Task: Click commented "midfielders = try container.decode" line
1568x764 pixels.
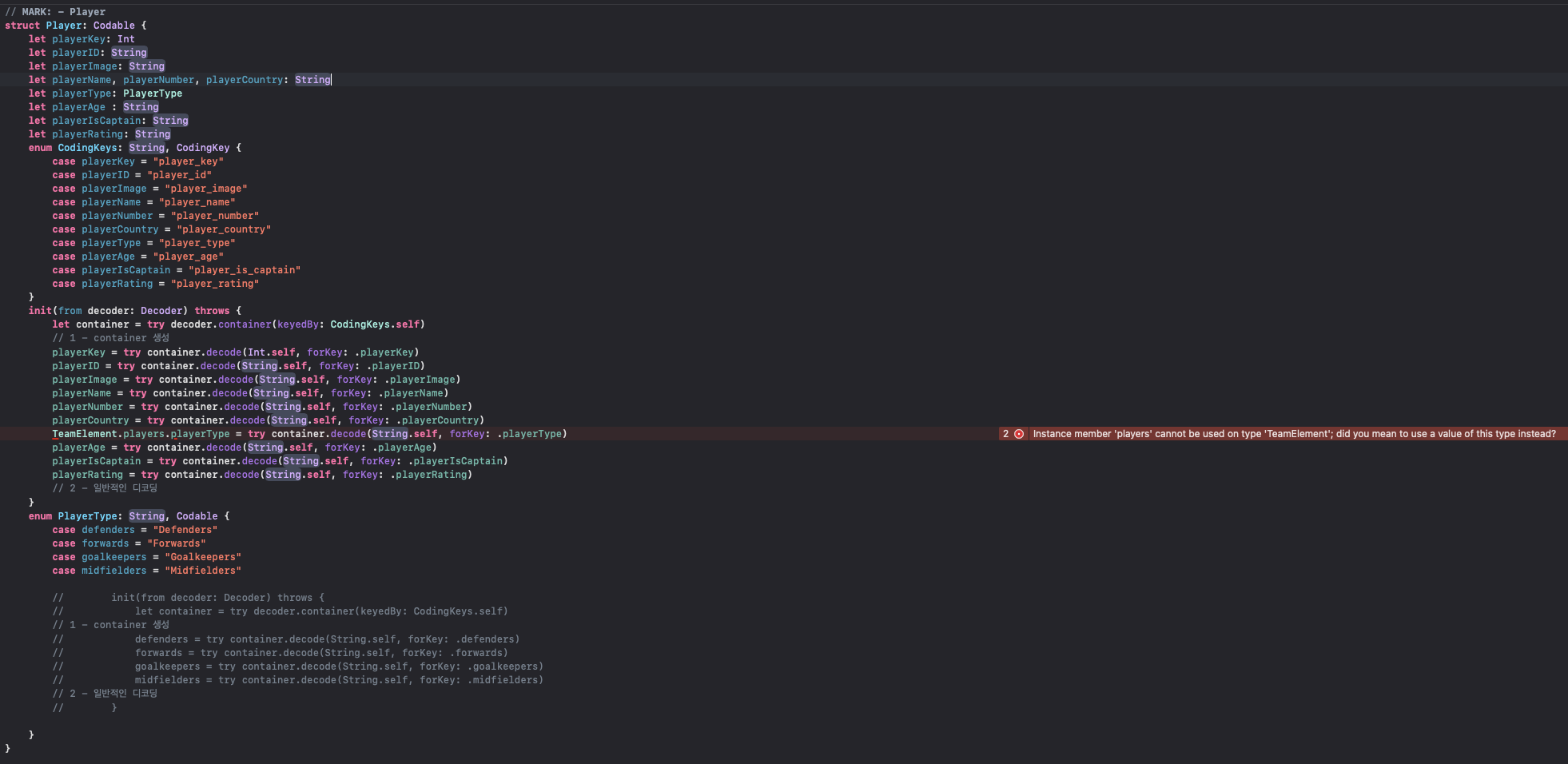Action: pyautogui.click(x=339, y=680)
